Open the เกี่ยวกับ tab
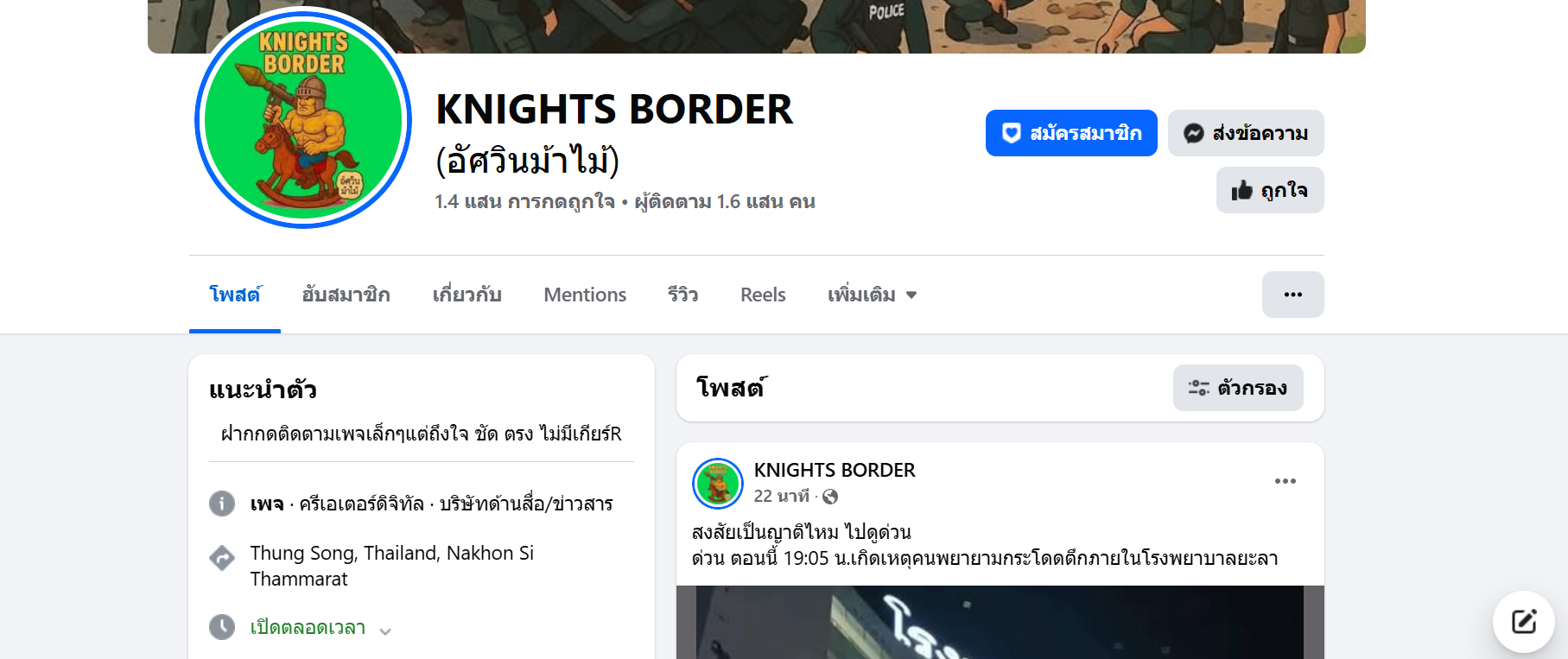Viewport: 1568px width, 659px height. [467, 295]
